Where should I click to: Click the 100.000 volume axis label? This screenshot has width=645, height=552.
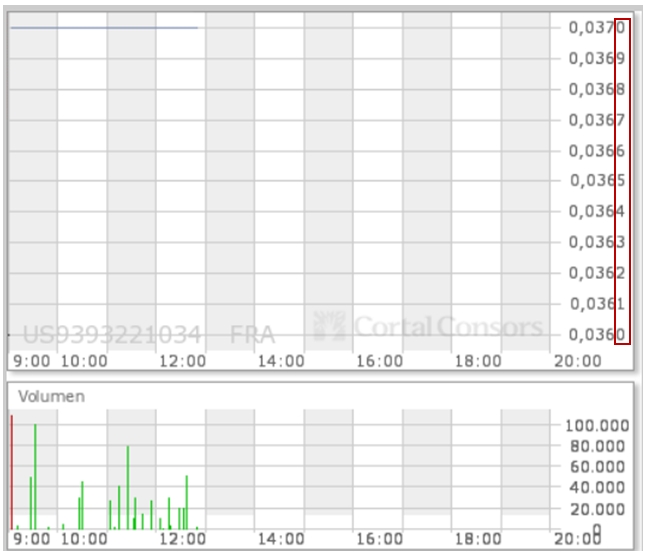[597, 426]
